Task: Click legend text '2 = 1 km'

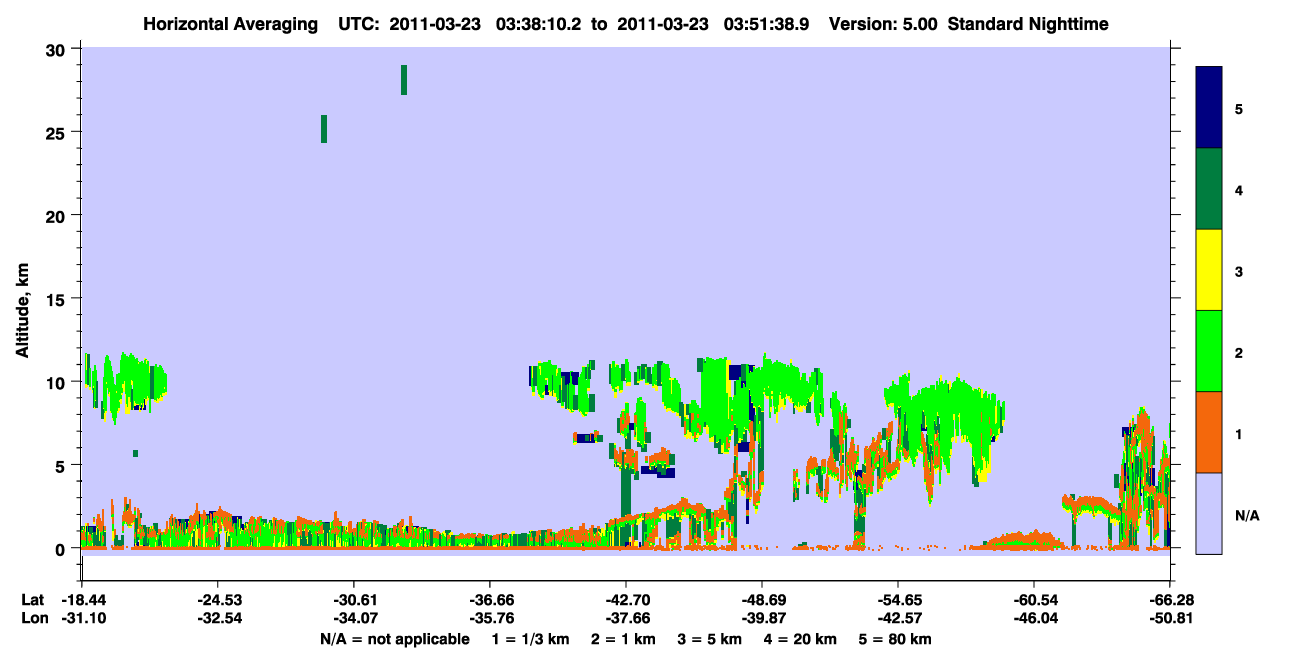Action: pyautogui.click(x=623, y=639)
